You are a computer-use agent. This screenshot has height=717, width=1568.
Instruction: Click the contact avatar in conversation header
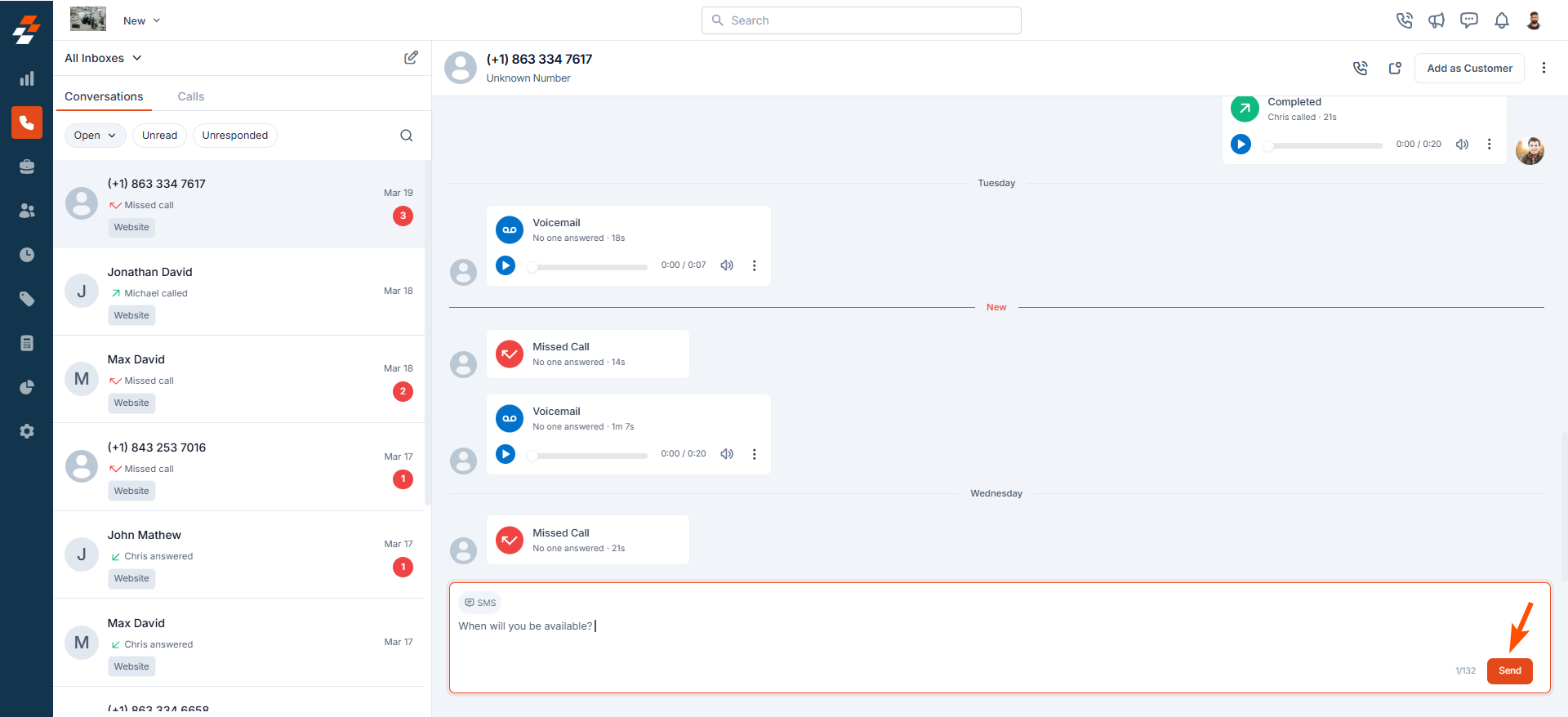tap(461, 68)
